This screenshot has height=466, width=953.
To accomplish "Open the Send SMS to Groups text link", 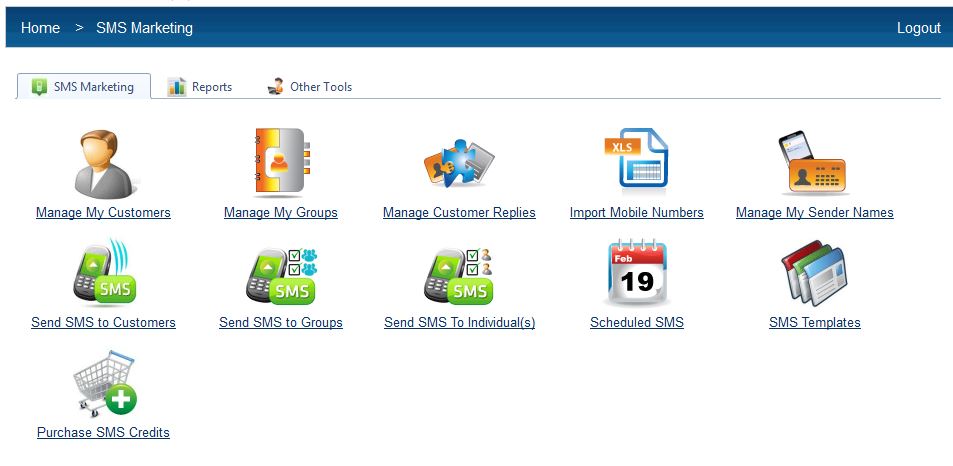I will point(281,323).
